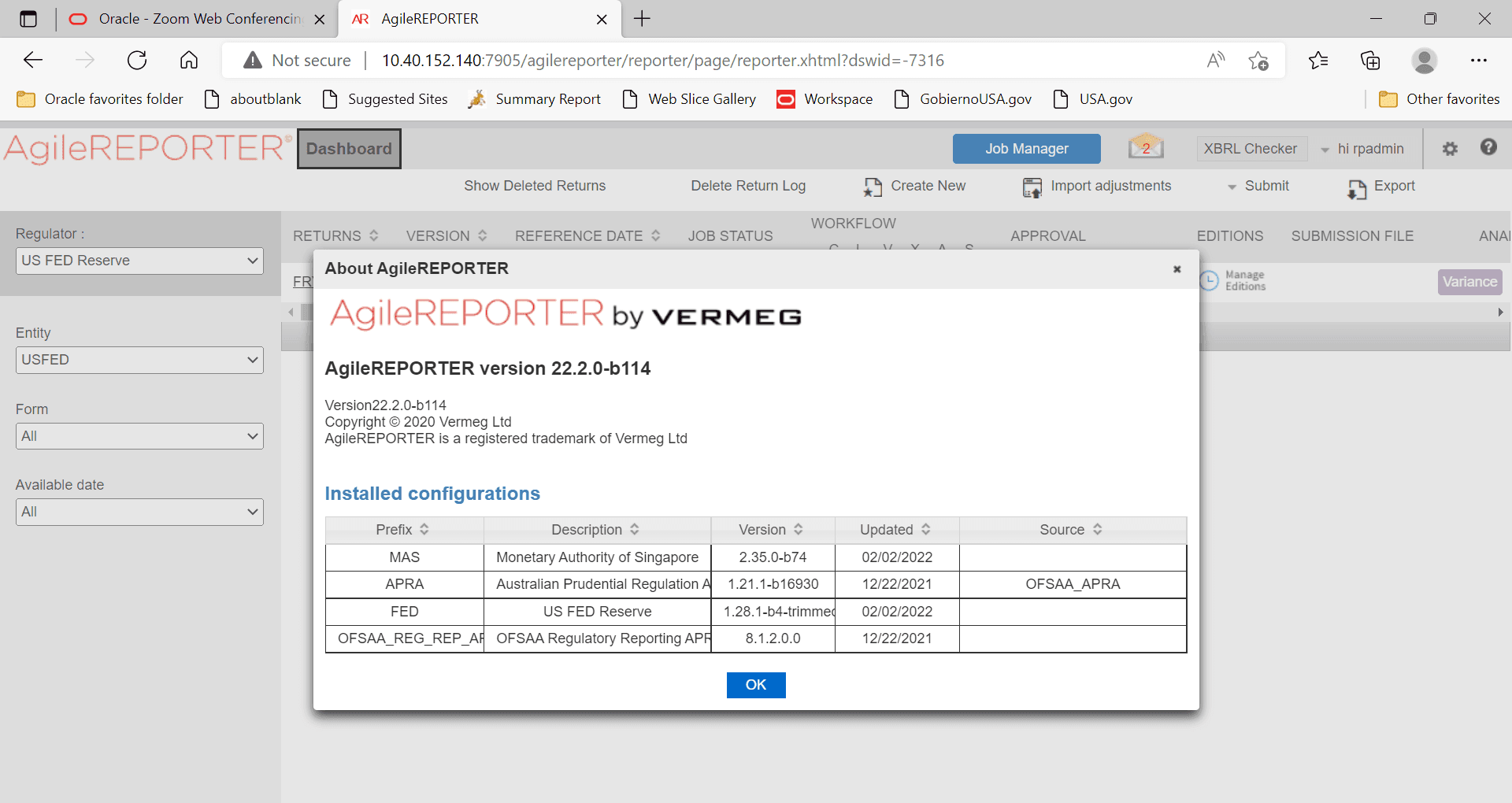Viewport: 1512px width, 803px height.
Task: Open the Web Slice Gallery bookmark
Action: pyautogui.click(x=689, y=99)
